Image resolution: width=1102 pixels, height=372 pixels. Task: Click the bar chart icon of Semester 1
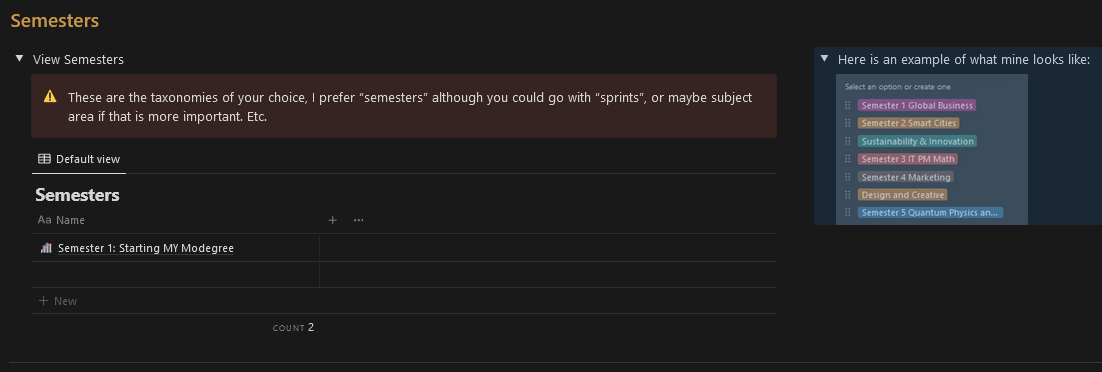click(x=46, y=248)
